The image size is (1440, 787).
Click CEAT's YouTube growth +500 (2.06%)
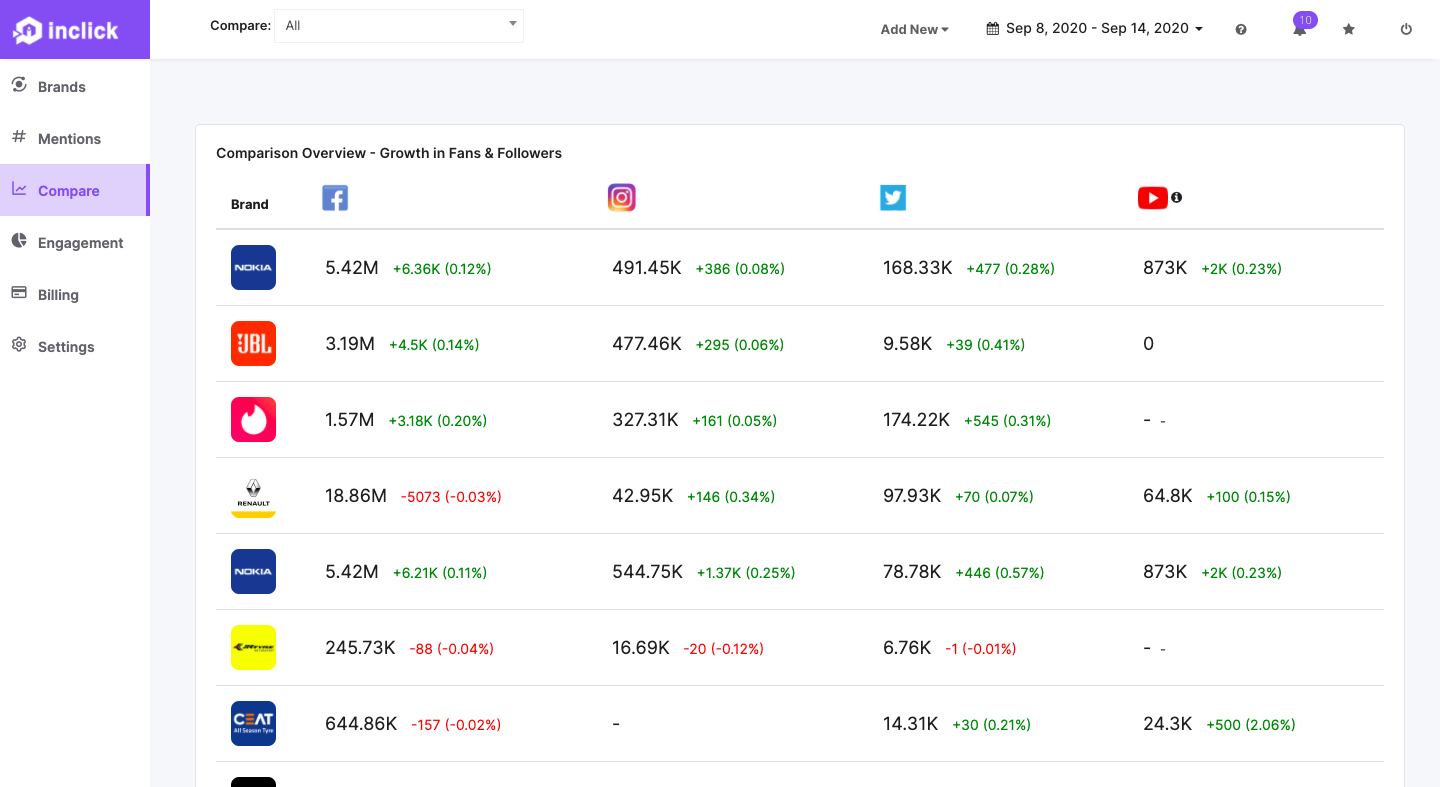tap(1251, 725)
